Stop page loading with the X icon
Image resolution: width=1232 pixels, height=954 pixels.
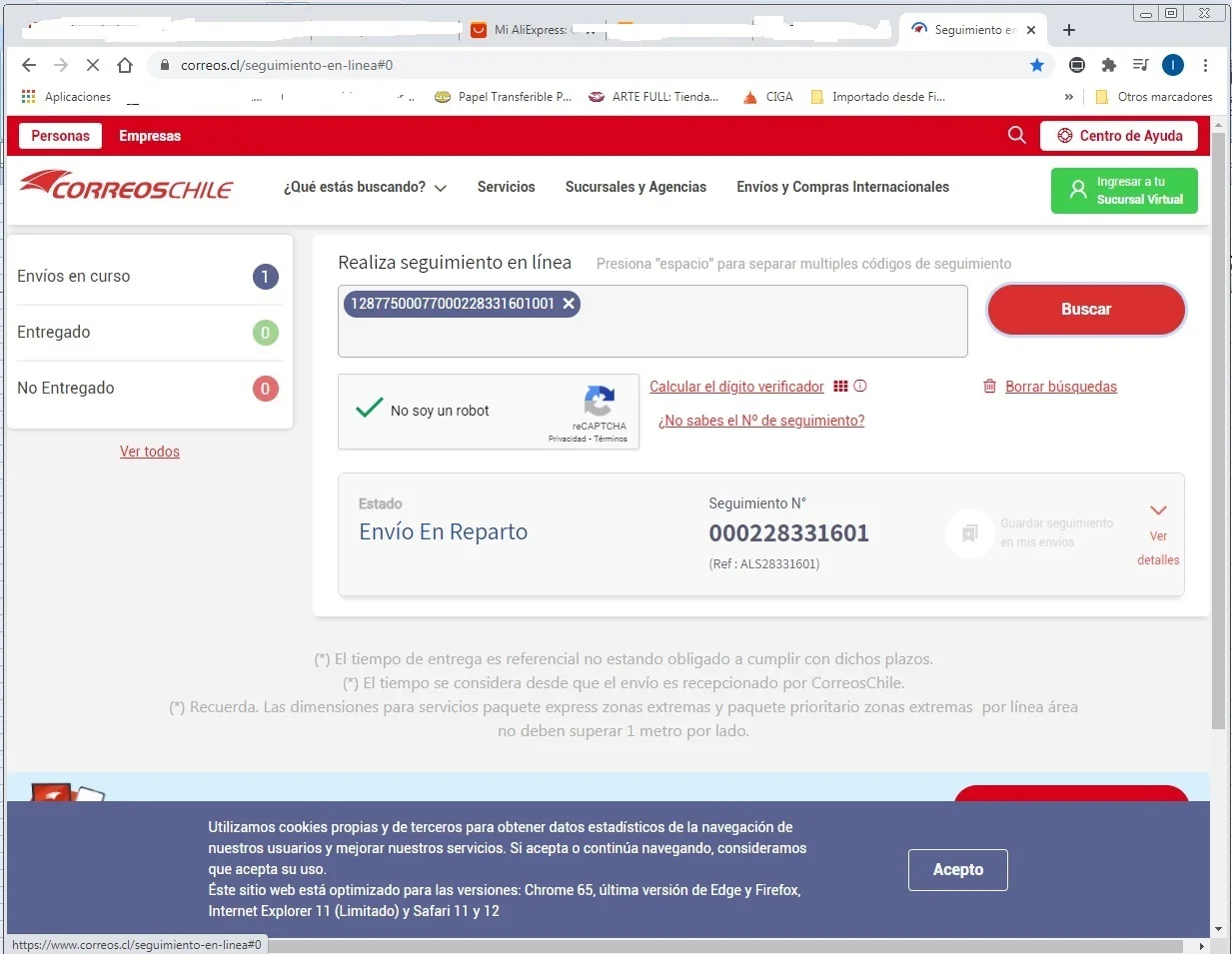tap(92, 65)
